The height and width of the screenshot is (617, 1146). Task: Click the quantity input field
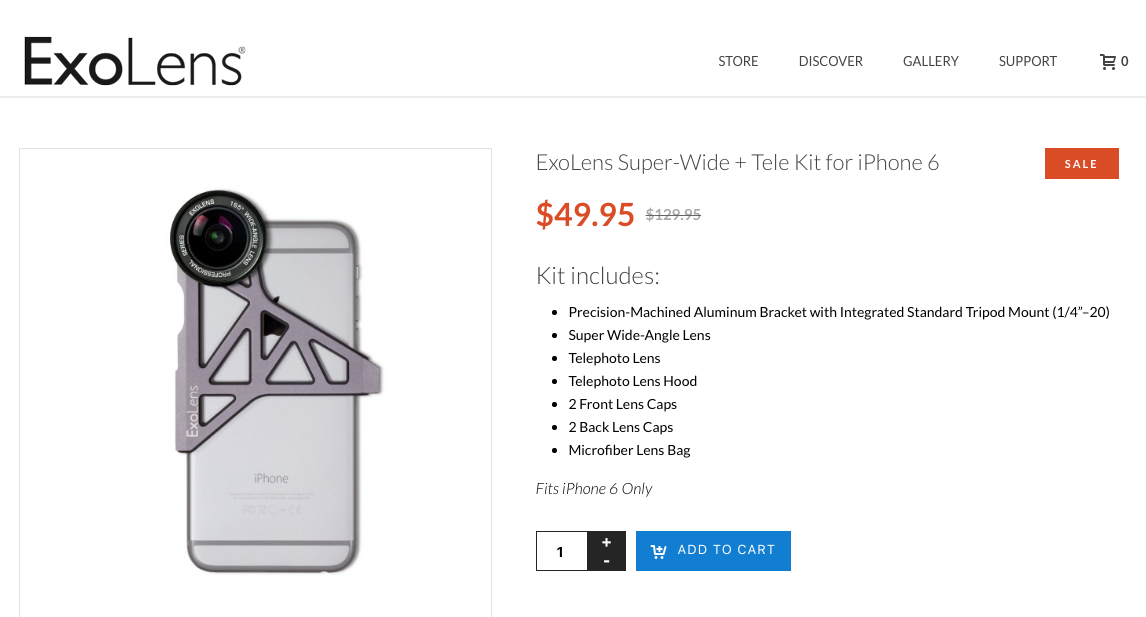(x=561, y=551)
